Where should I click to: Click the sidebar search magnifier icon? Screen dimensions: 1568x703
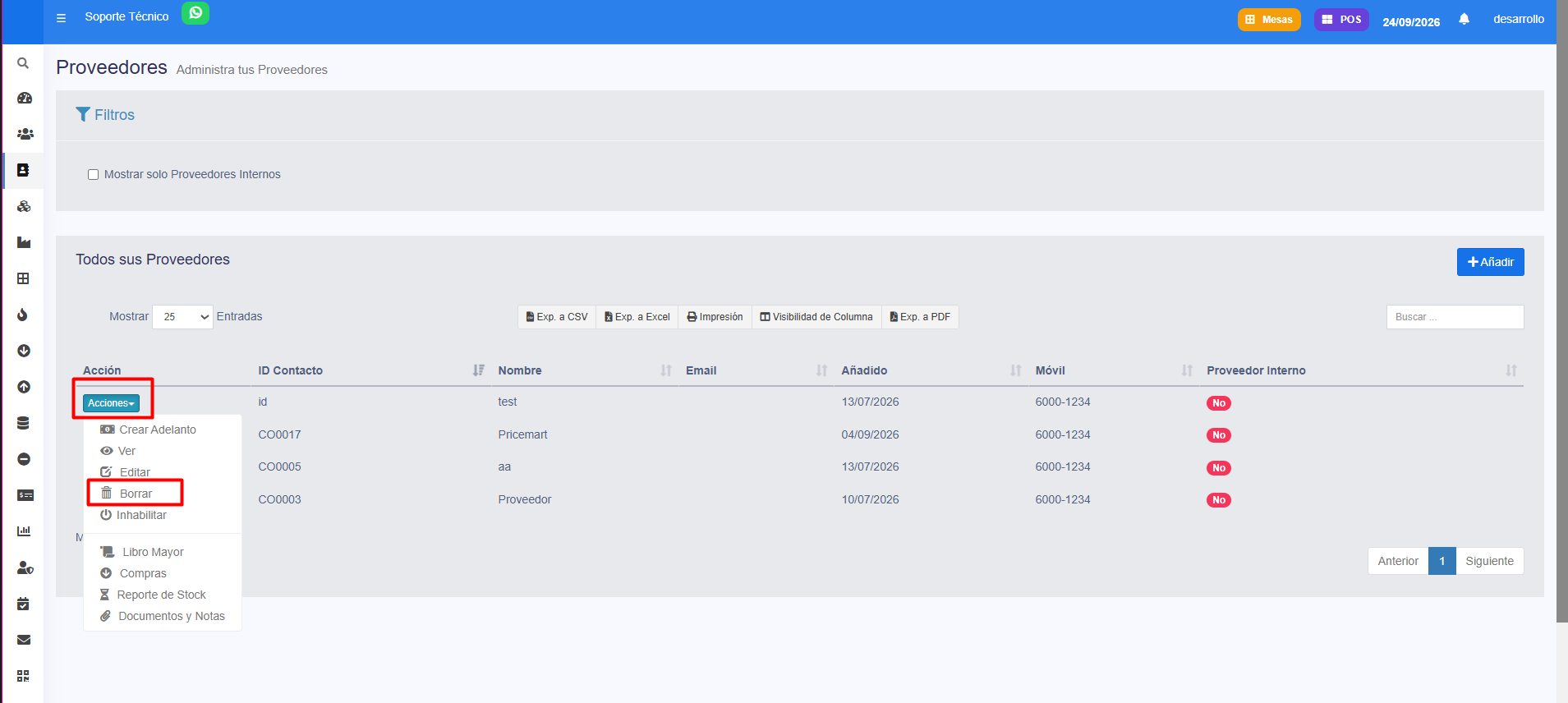coord(23,63)
